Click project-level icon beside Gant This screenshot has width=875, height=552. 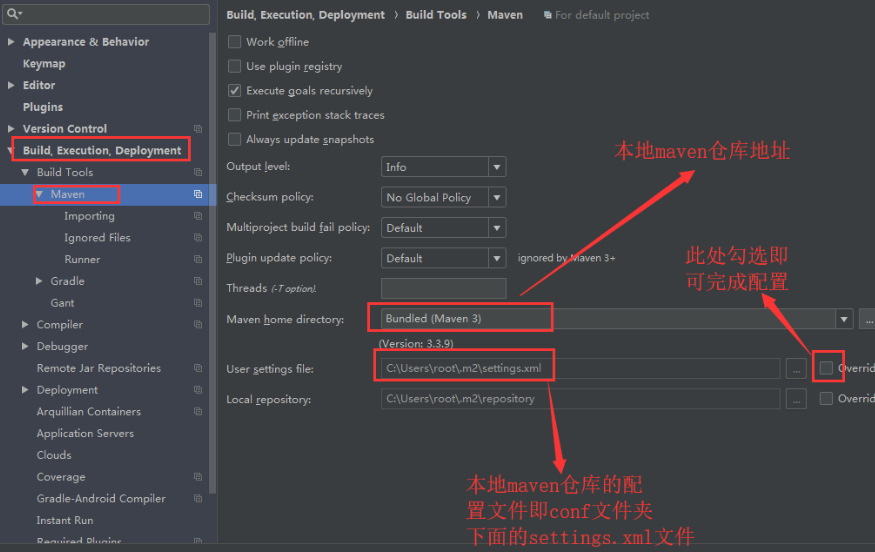point(198,303)
